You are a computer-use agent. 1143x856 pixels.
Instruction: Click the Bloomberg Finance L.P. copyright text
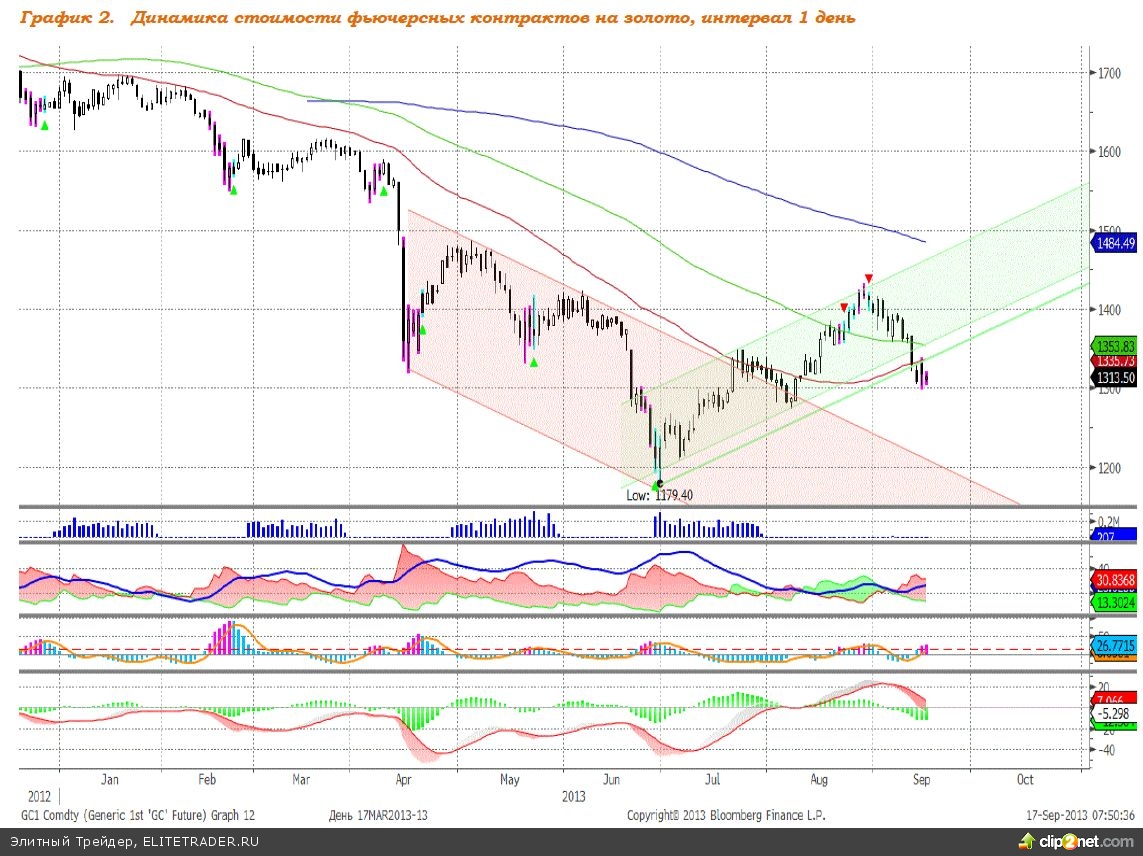(x=726, y=815)
